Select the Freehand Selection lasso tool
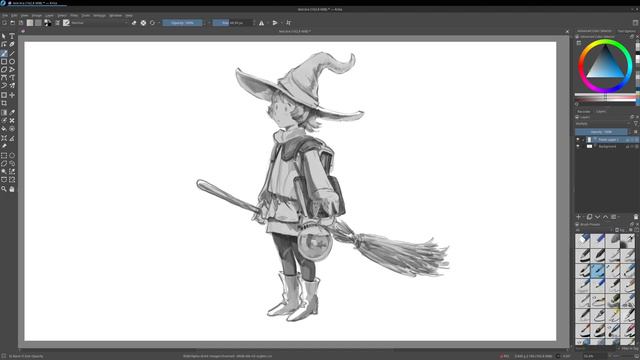The height and width of the screenshot is (360, 640). pos(12,164)
